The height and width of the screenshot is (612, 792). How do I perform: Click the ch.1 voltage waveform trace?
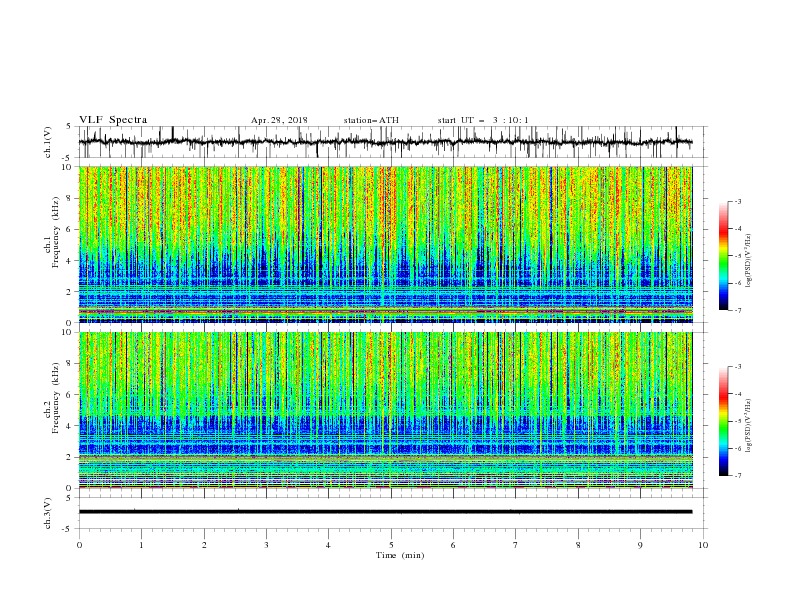385,142
